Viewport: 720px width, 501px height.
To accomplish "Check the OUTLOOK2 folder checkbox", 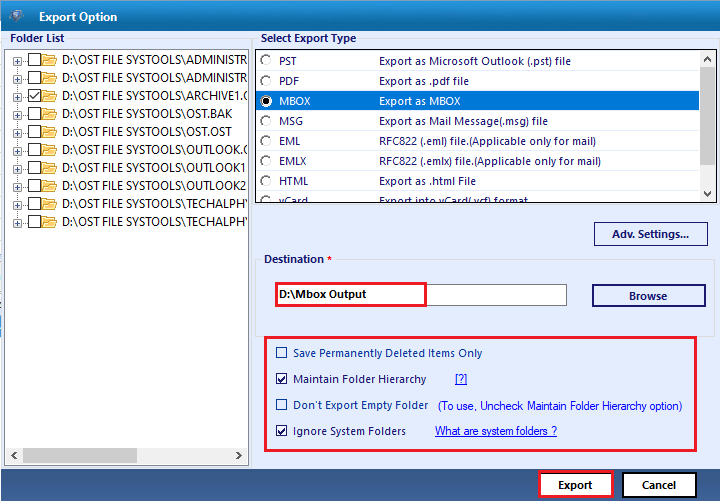I will point(34,186).
